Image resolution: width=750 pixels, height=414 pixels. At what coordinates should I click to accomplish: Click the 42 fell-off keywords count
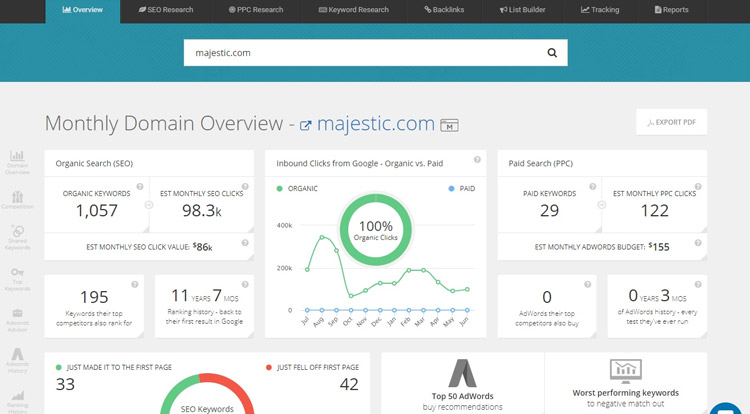pyautogui.click(x=349, y=384)
